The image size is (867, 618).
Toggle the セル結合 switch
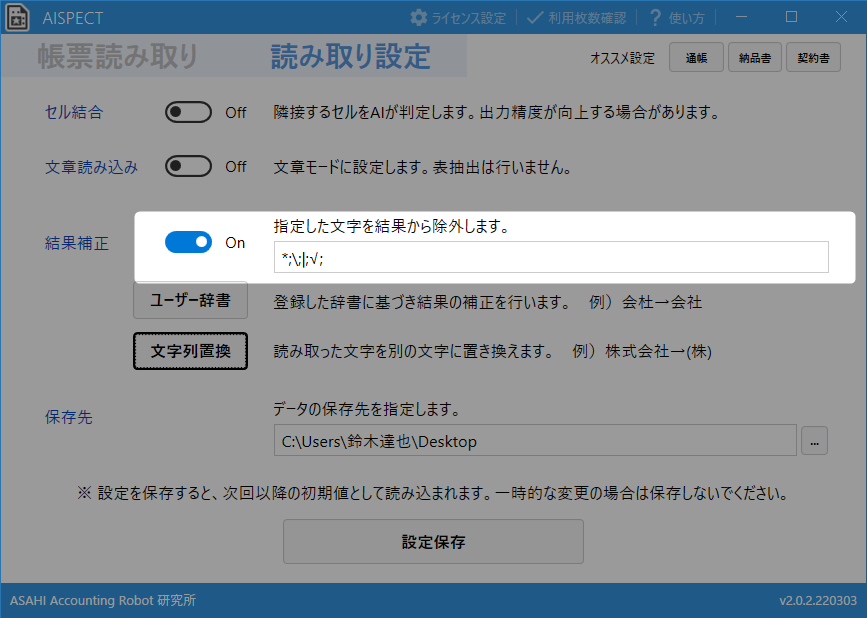pyautogui.click(x=188, y=112)
